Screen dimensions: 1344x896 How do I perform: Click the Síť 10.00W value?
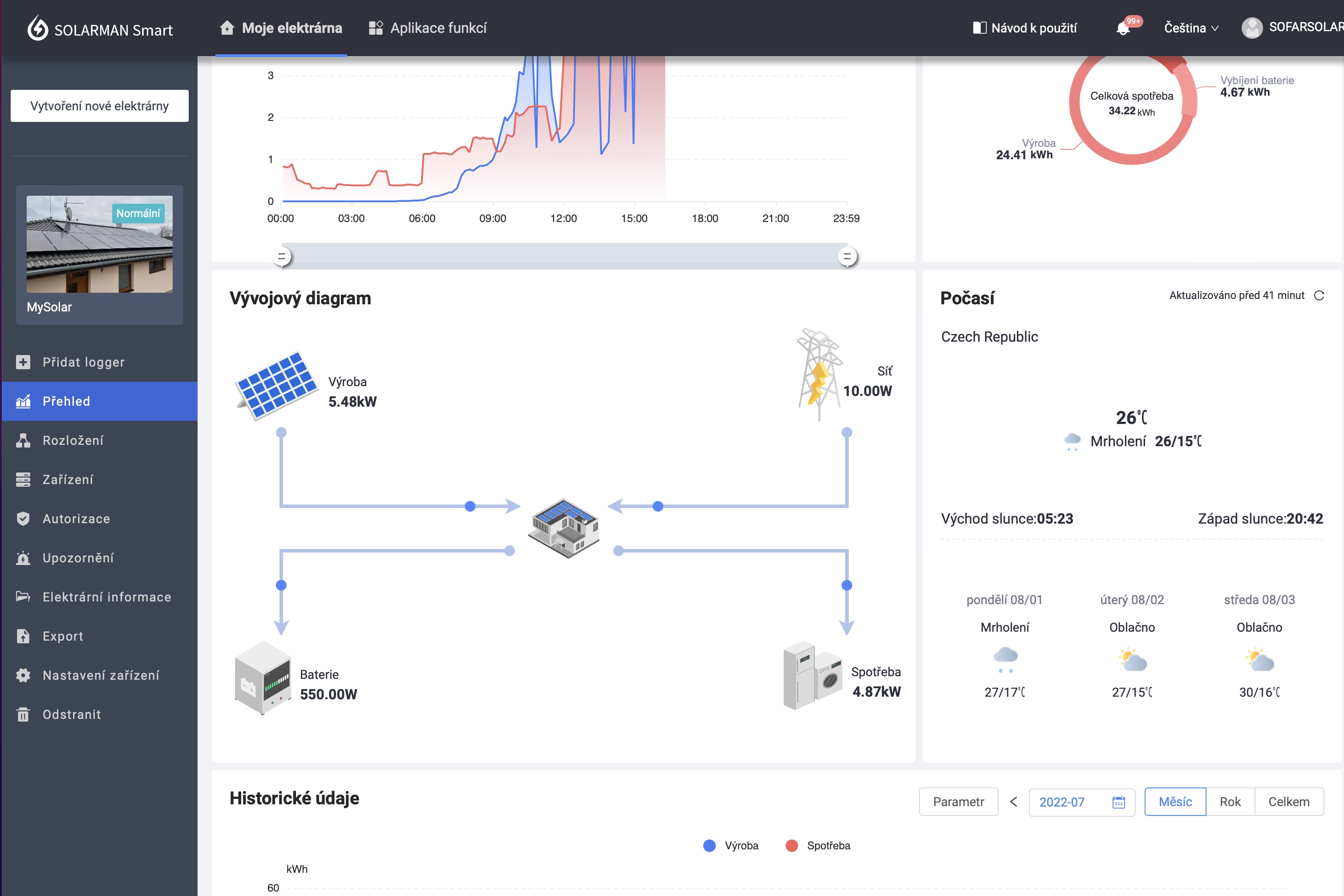pos(867,391)
